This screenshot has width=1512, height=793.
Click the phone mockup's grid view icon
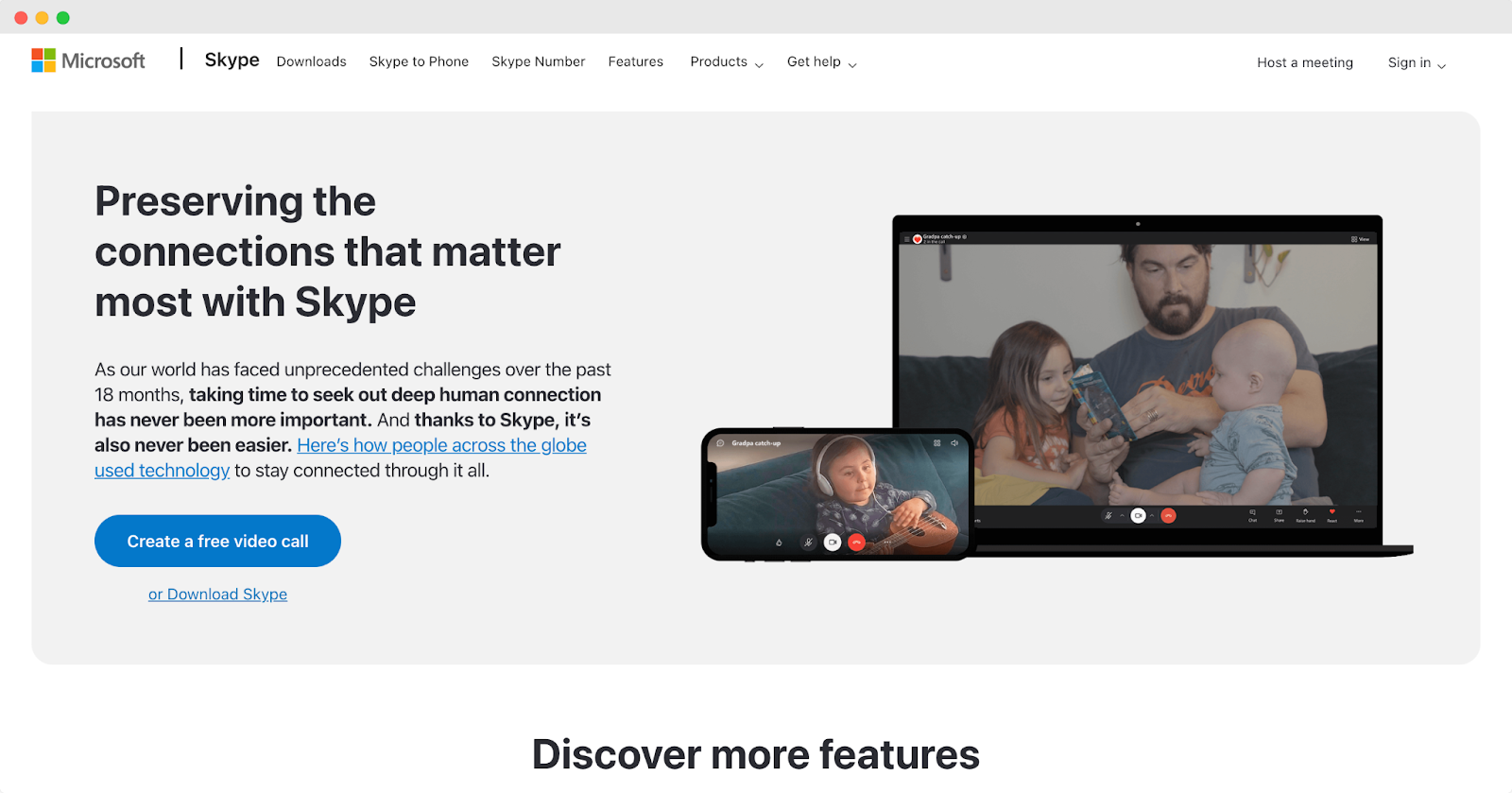937,442
